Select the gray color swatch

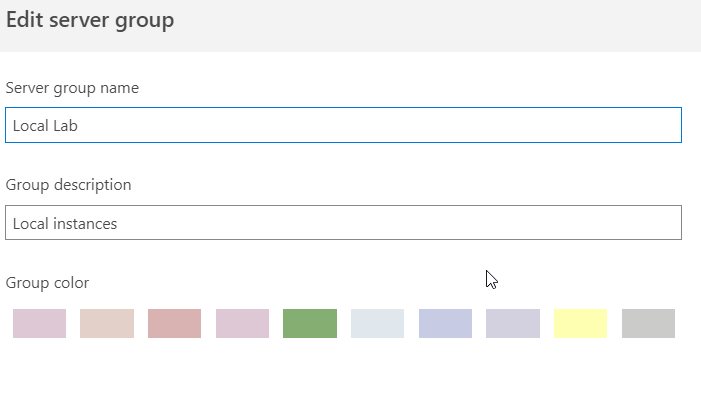click(x=648, y=323)
